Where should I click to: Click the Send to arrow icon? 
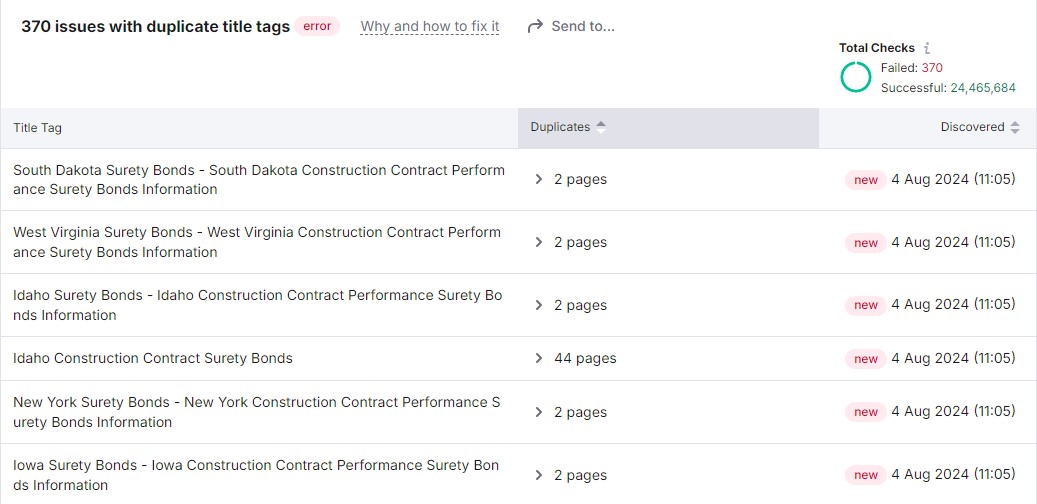pos(535,26)
